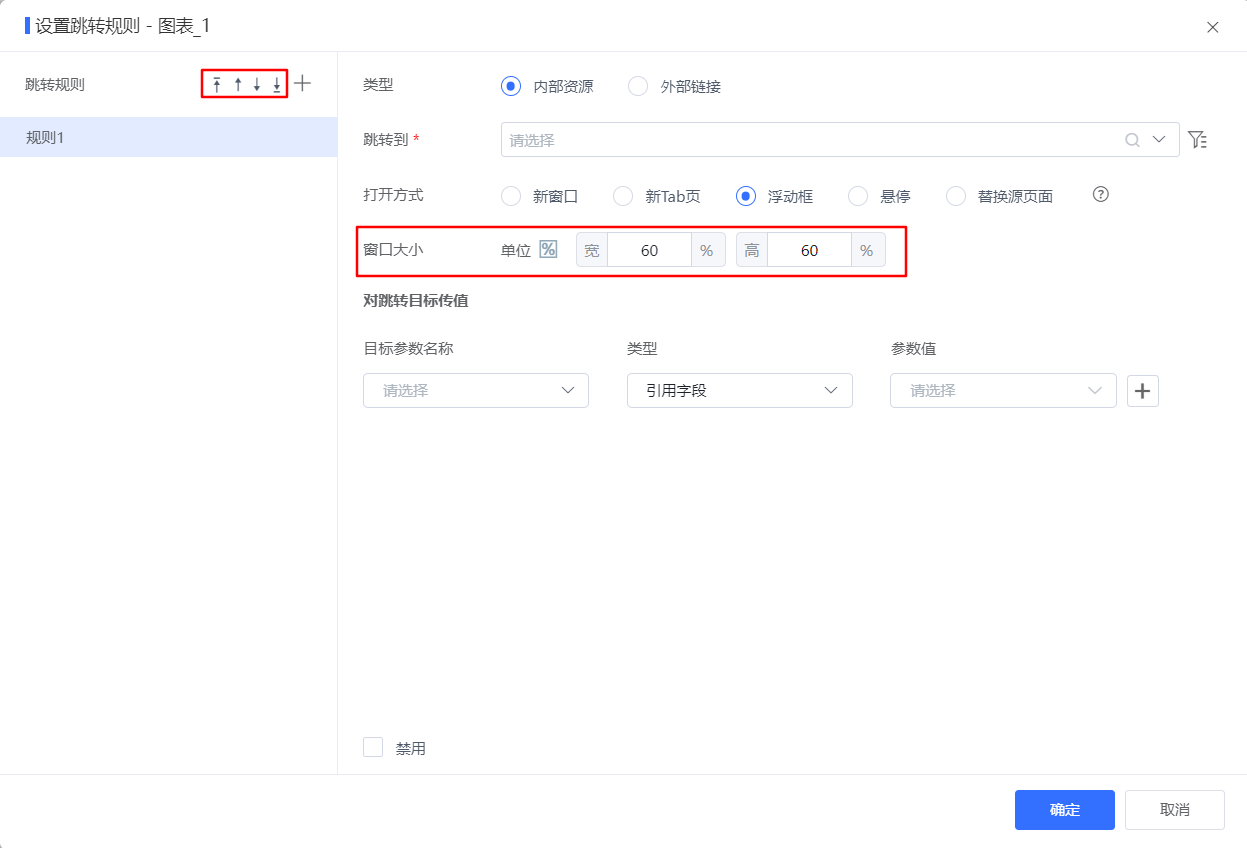Toggle the unit percent icon beside 单位
This screenshot has width=1247, height=848.
[x=548, y=249]
